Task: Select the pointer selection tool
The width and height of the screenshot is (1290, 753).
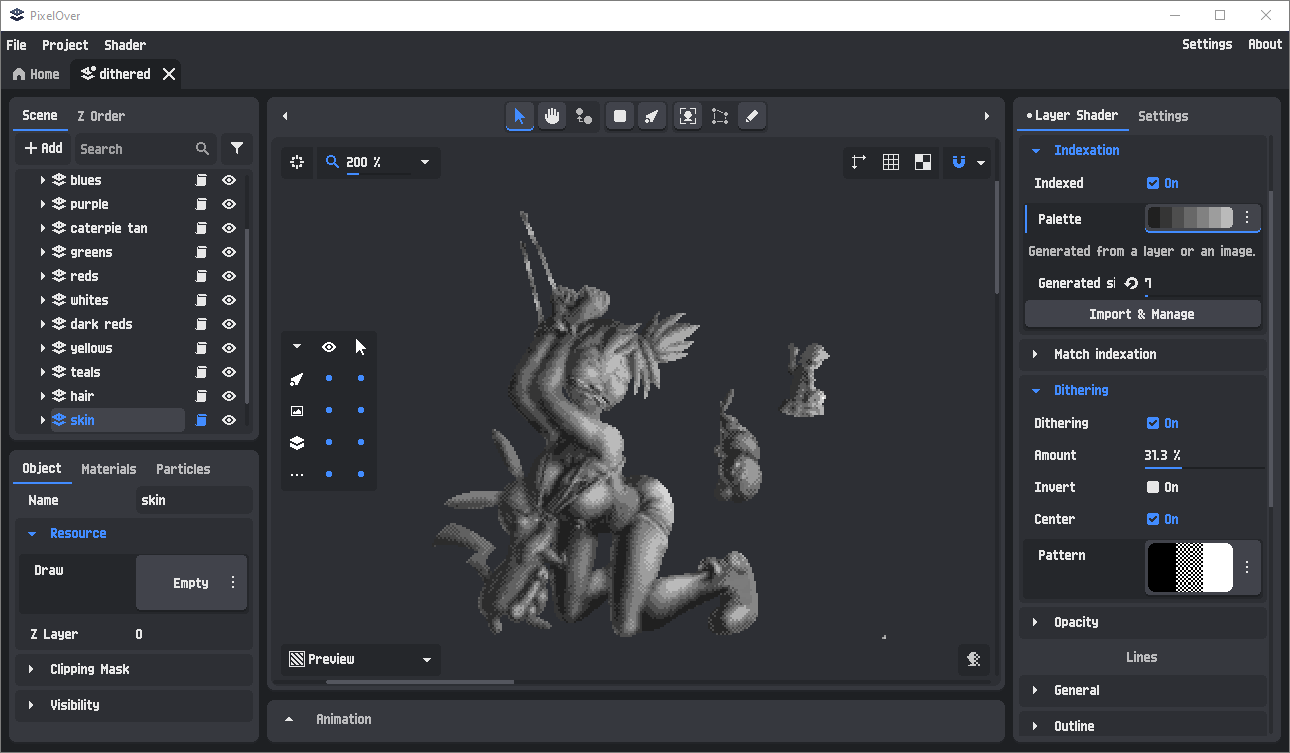Action: (519, 116)
